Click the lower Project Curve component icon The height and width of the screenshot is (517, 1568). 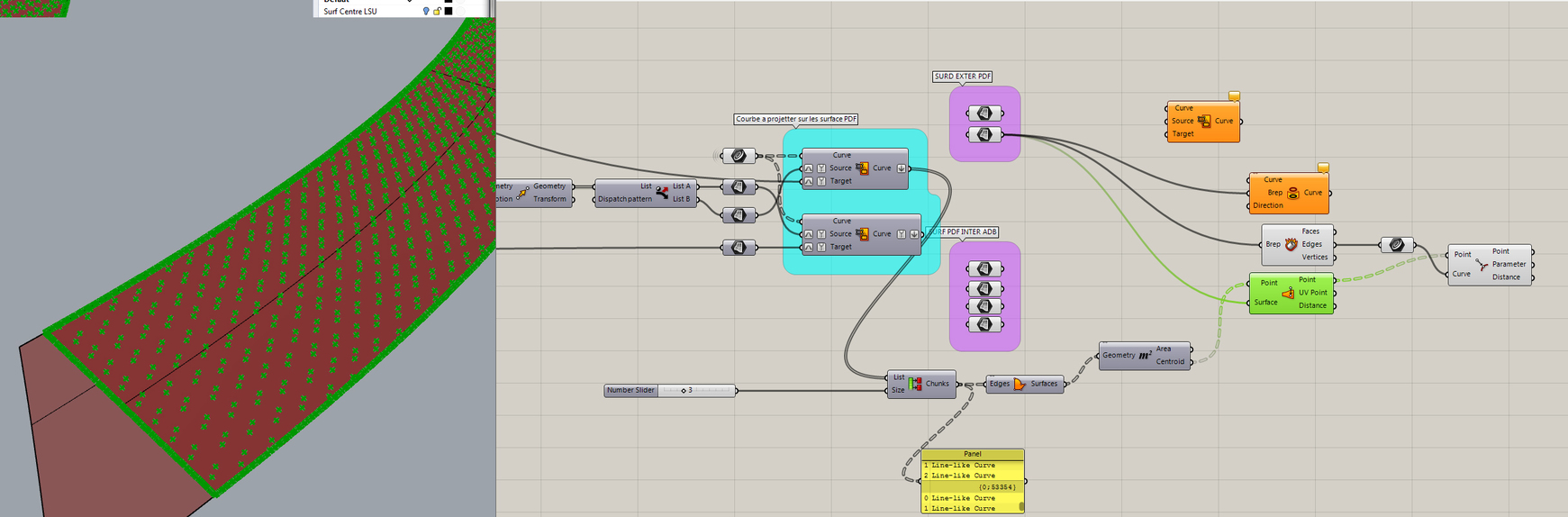pyautogui.click(x=862, y=234)
